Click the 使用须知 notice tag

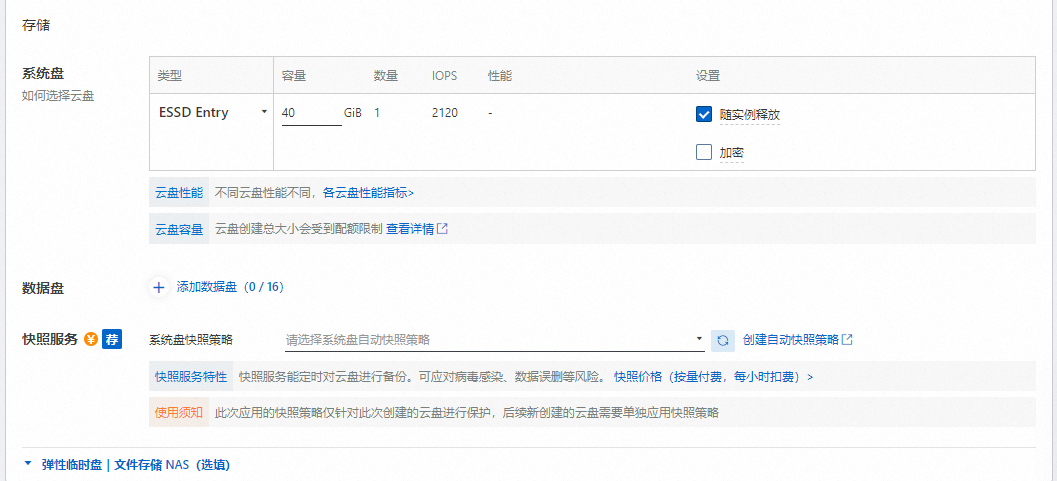179,412
